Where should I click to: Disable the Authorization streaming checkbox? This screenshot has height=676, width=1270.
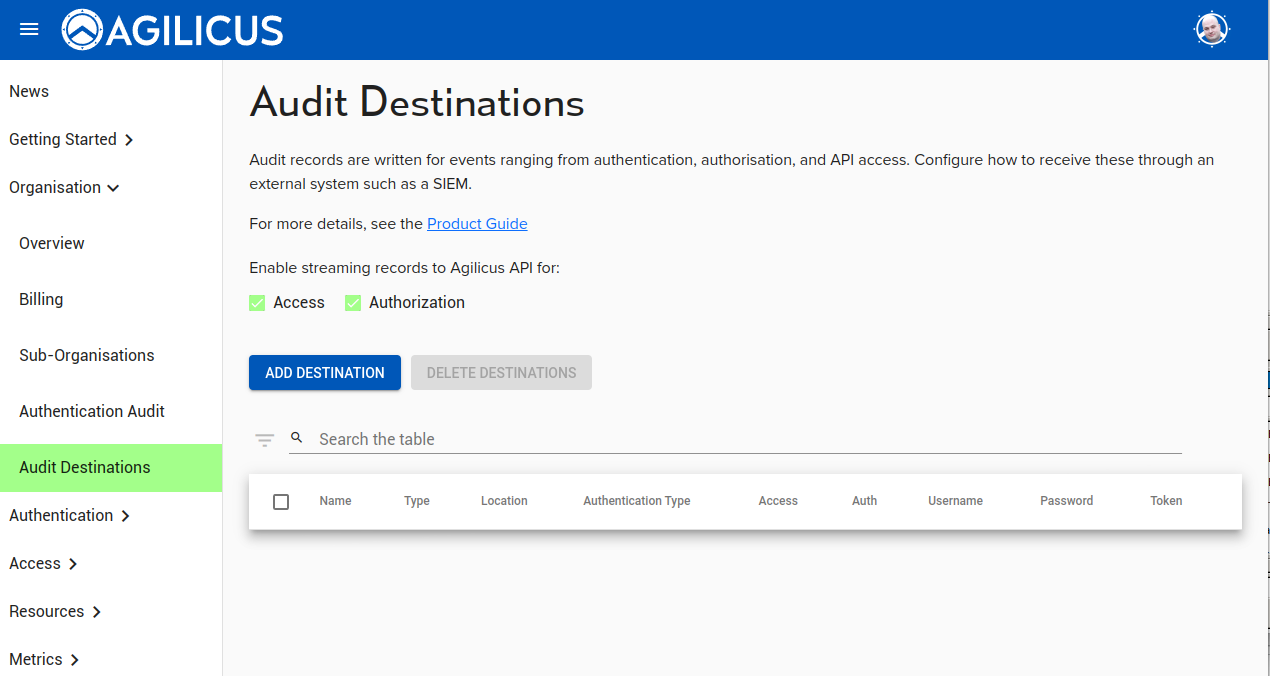coord(353,303)
